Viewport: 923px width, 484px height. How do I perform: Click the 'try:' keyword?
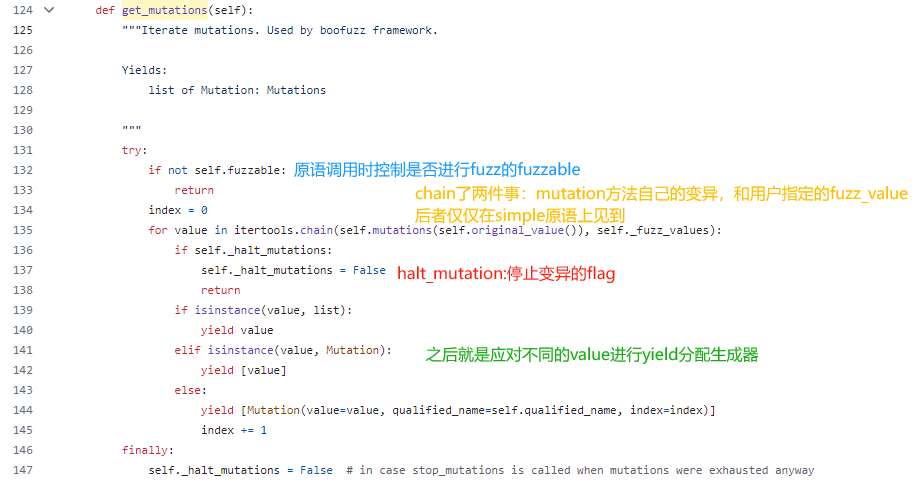click(x=135, y=150)
